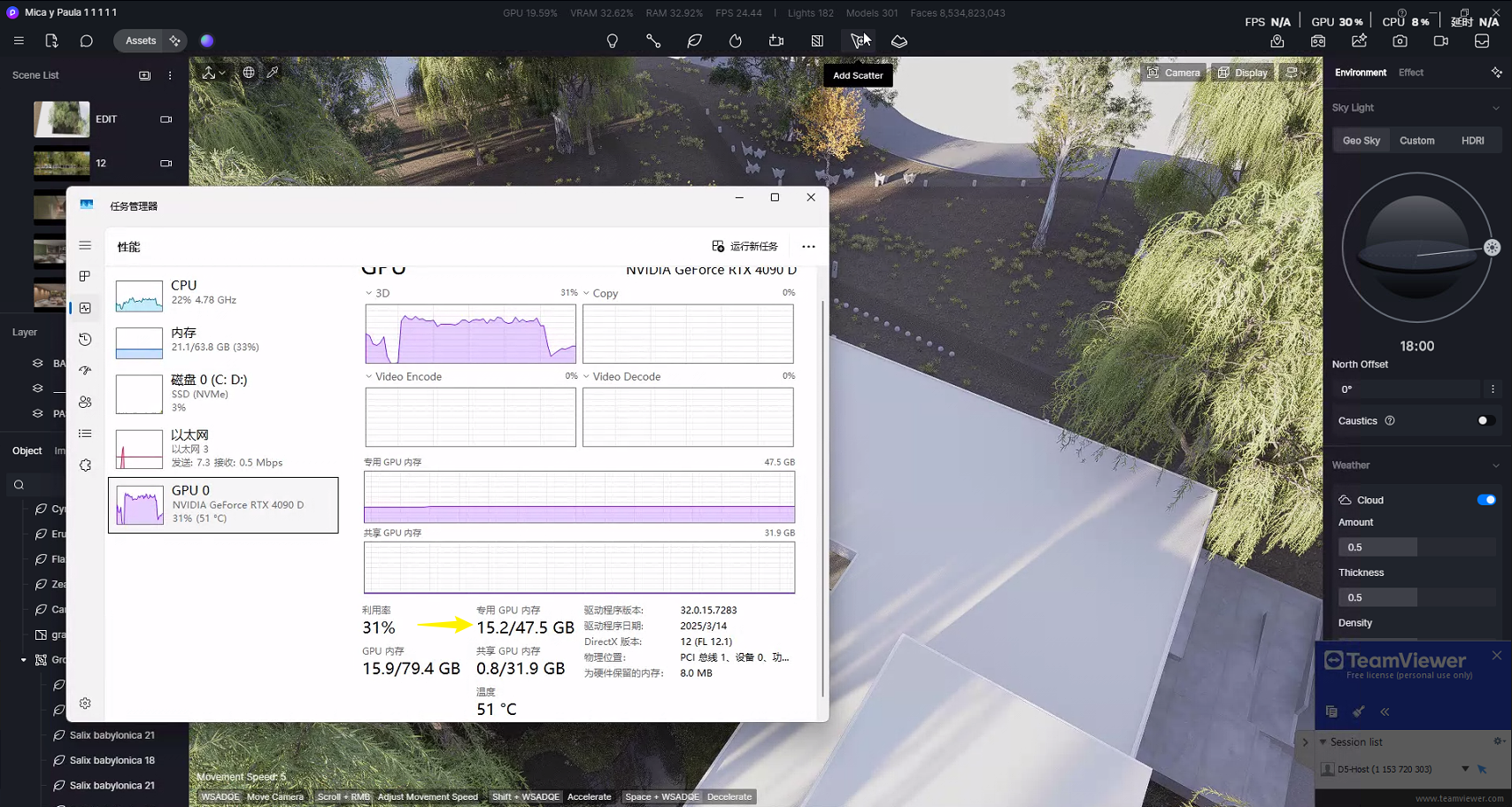Viewport: 1512px width, 807px height.
Task: Click the purple sphere material icon
Action: (x=207, y=41)
